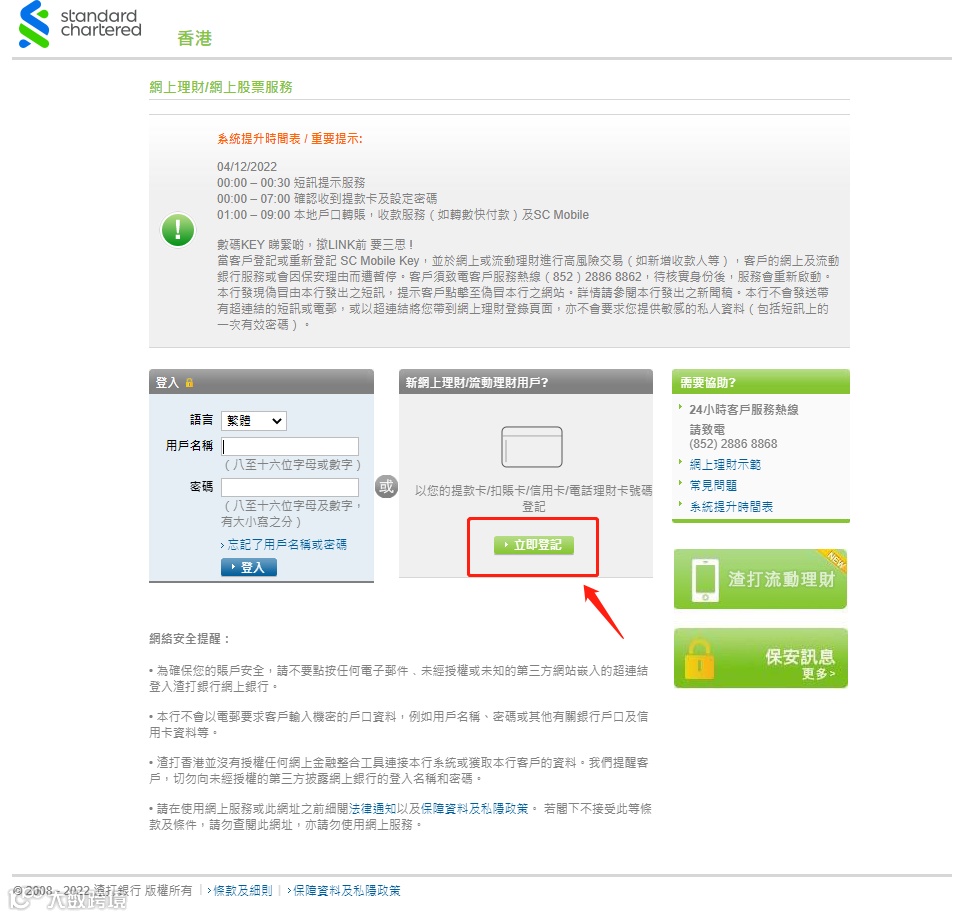967x917 pixels.
Task: Click the card illustration icon in registration panel
Action: pyautogui.click(x=532, y=446)
